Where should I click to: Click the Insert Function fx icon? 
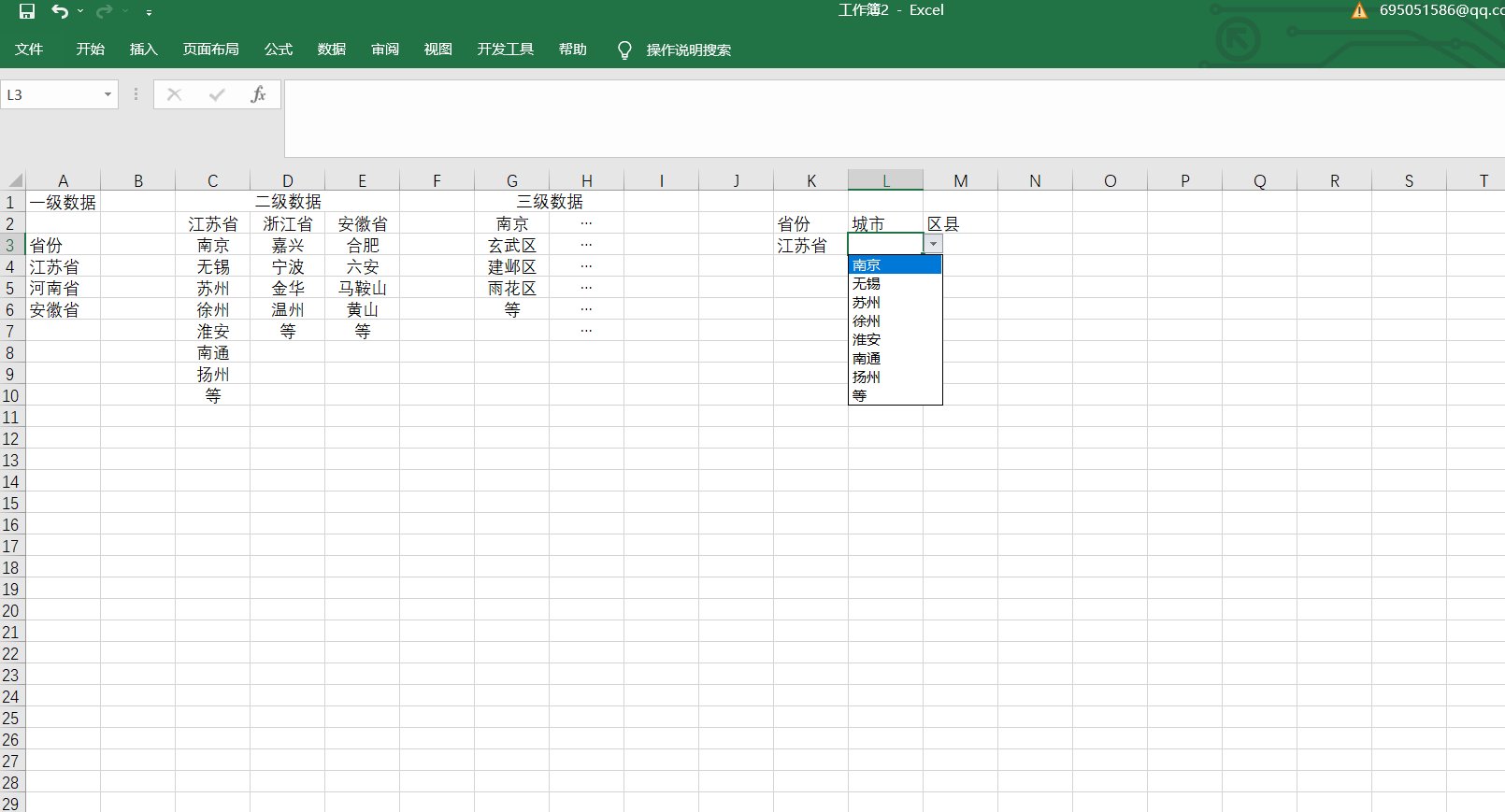click(258, 94)
